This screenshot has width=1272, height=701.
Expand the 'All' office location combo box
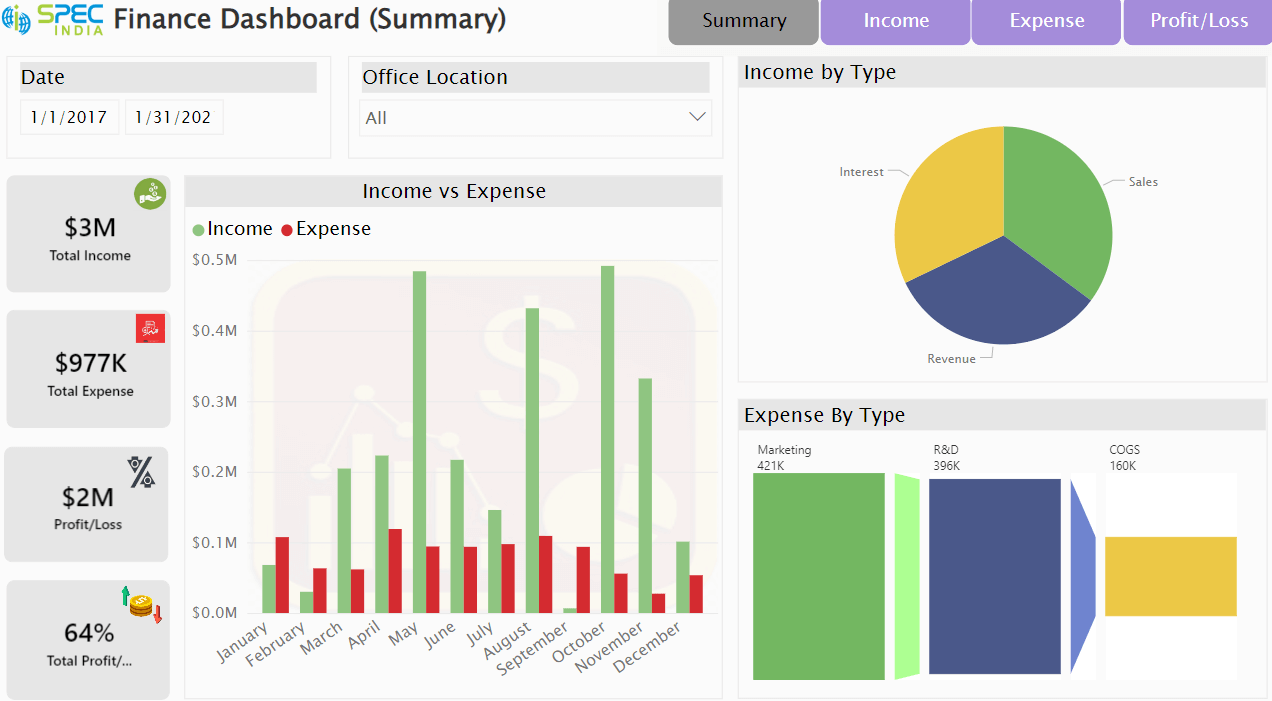point(535,117)
